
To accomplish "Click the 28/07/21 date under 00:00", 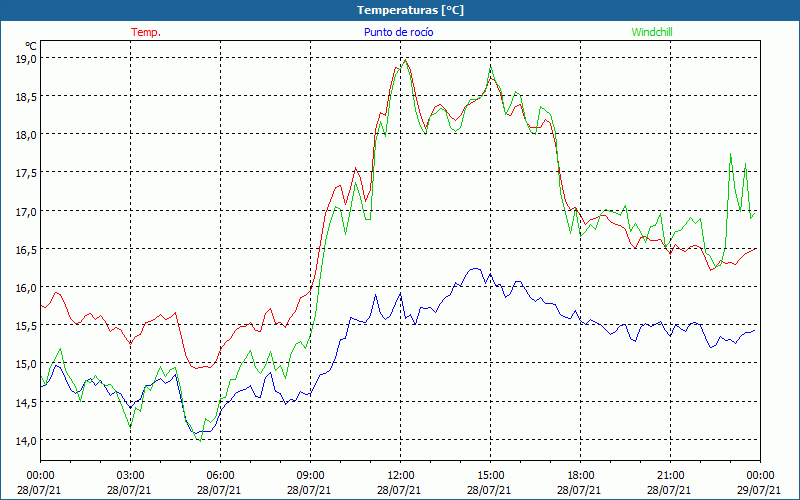I will [x=39, y=490].
